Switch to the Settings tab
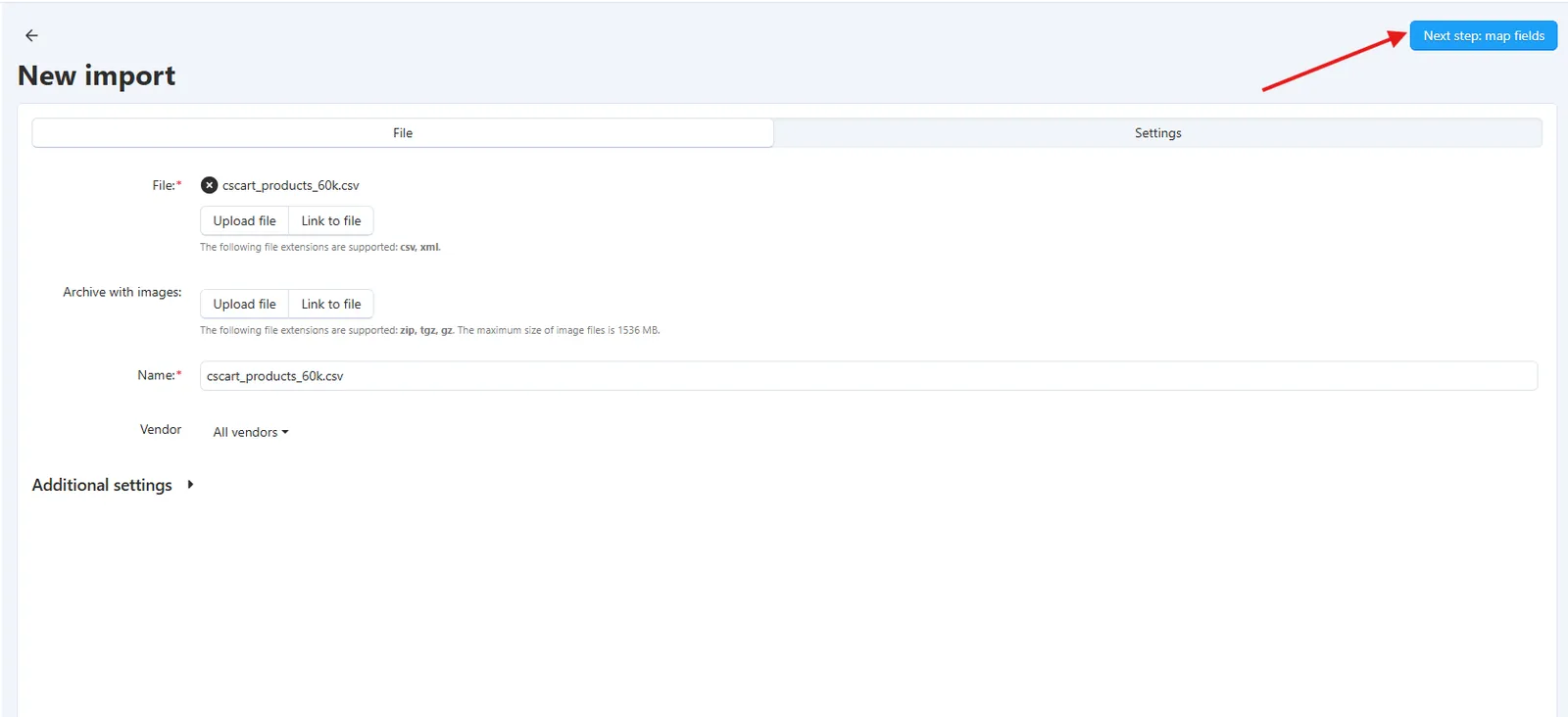This screenshot has height=717, width=1568. click(1157, 133)
